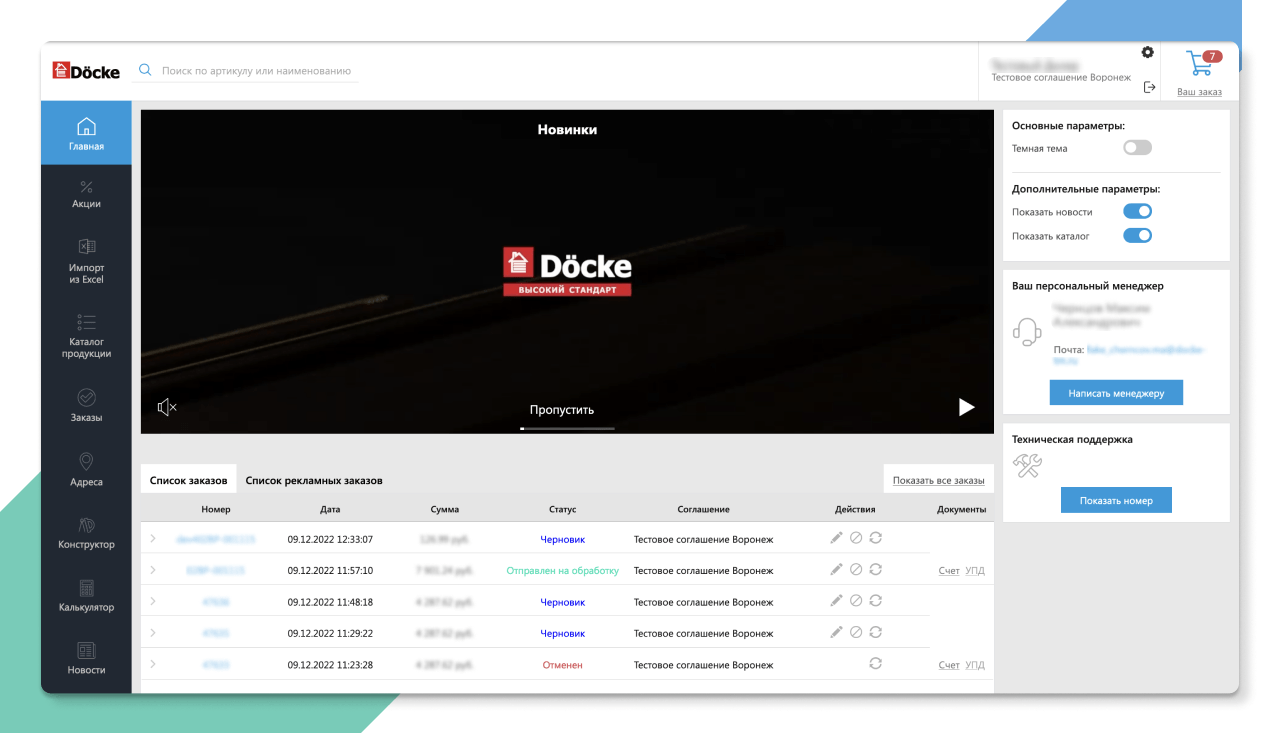Open Новости in the sidebar
Viewport: 1280px width, 733px height.
coord(86,658)
